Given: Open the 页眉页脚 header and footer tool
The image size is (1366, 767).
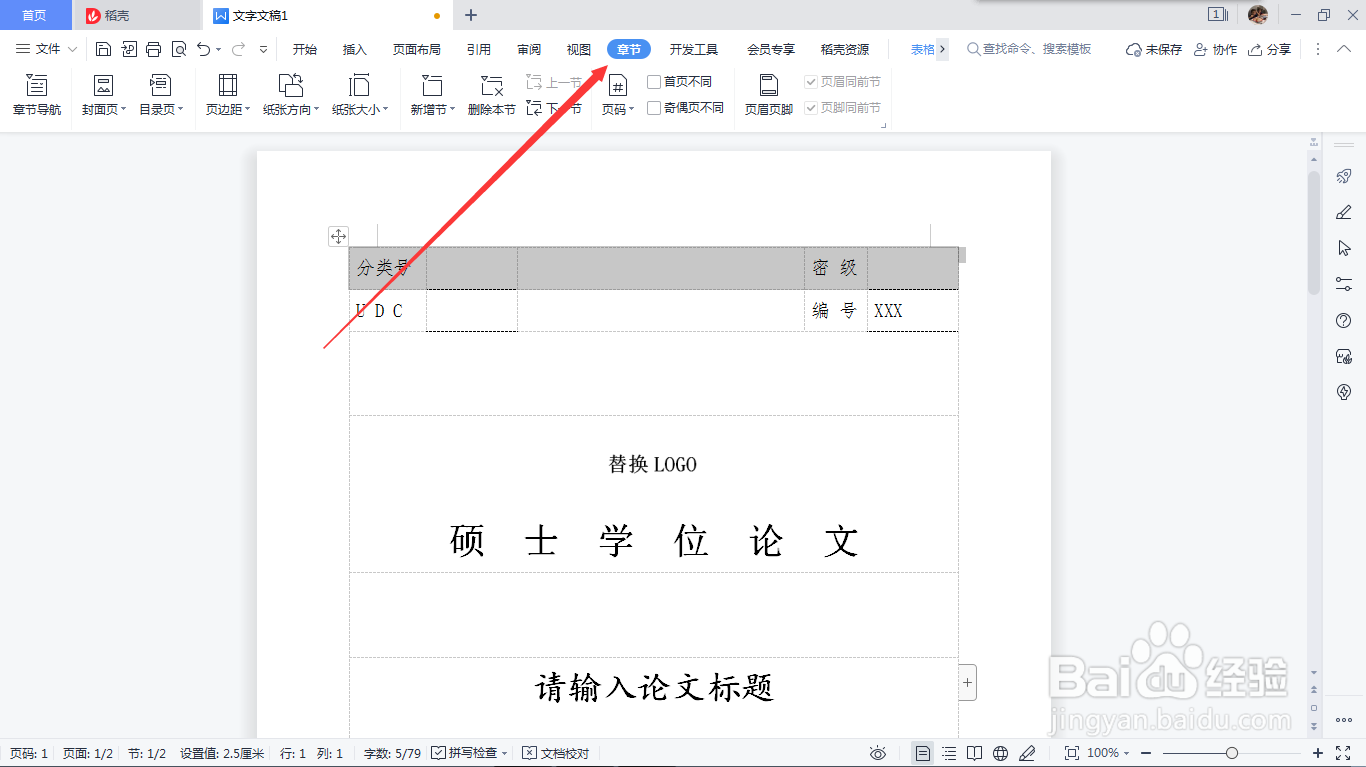Looking at the screenshot, I should (768, 95).
